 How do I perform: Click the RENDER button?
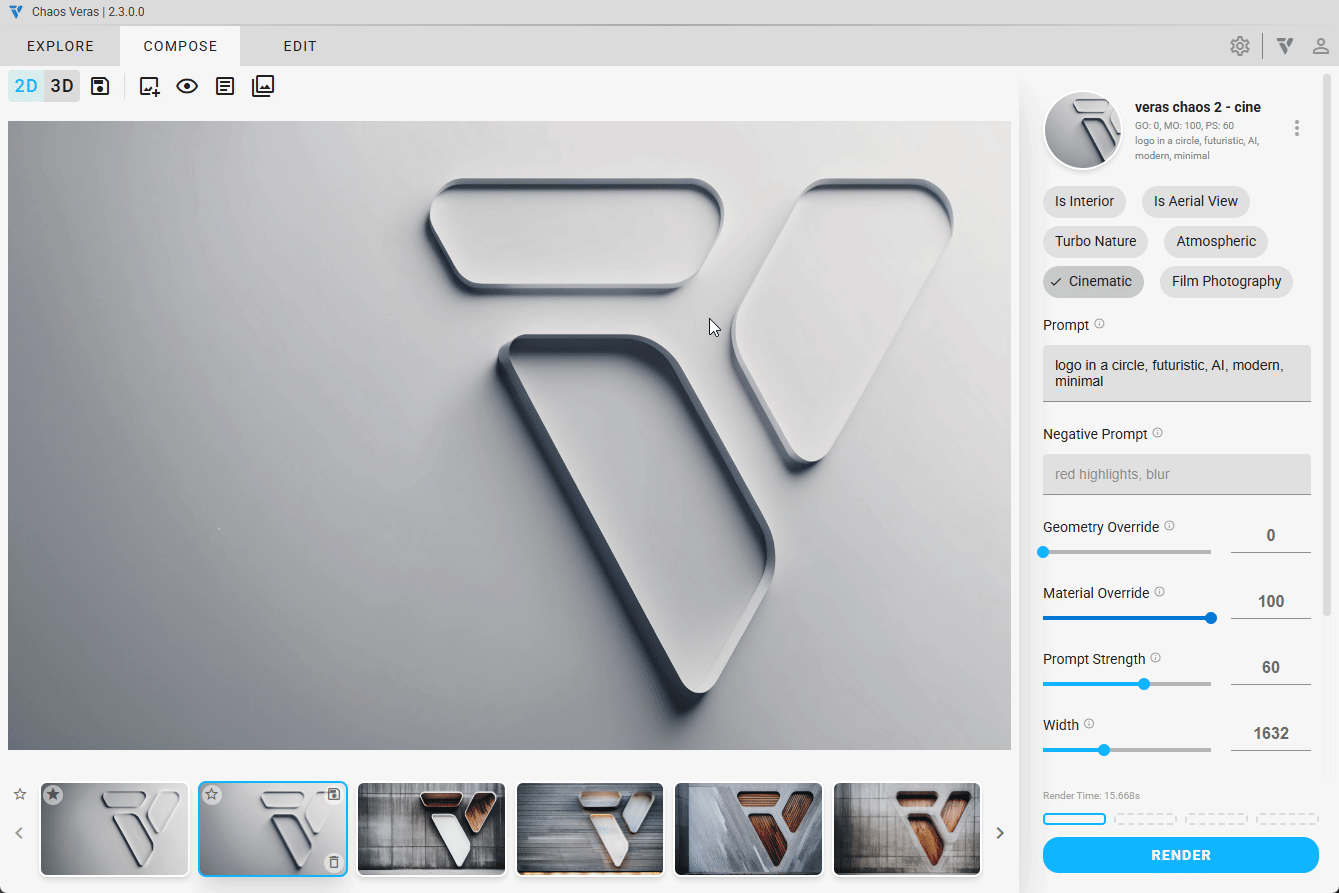click(1181, 855)
